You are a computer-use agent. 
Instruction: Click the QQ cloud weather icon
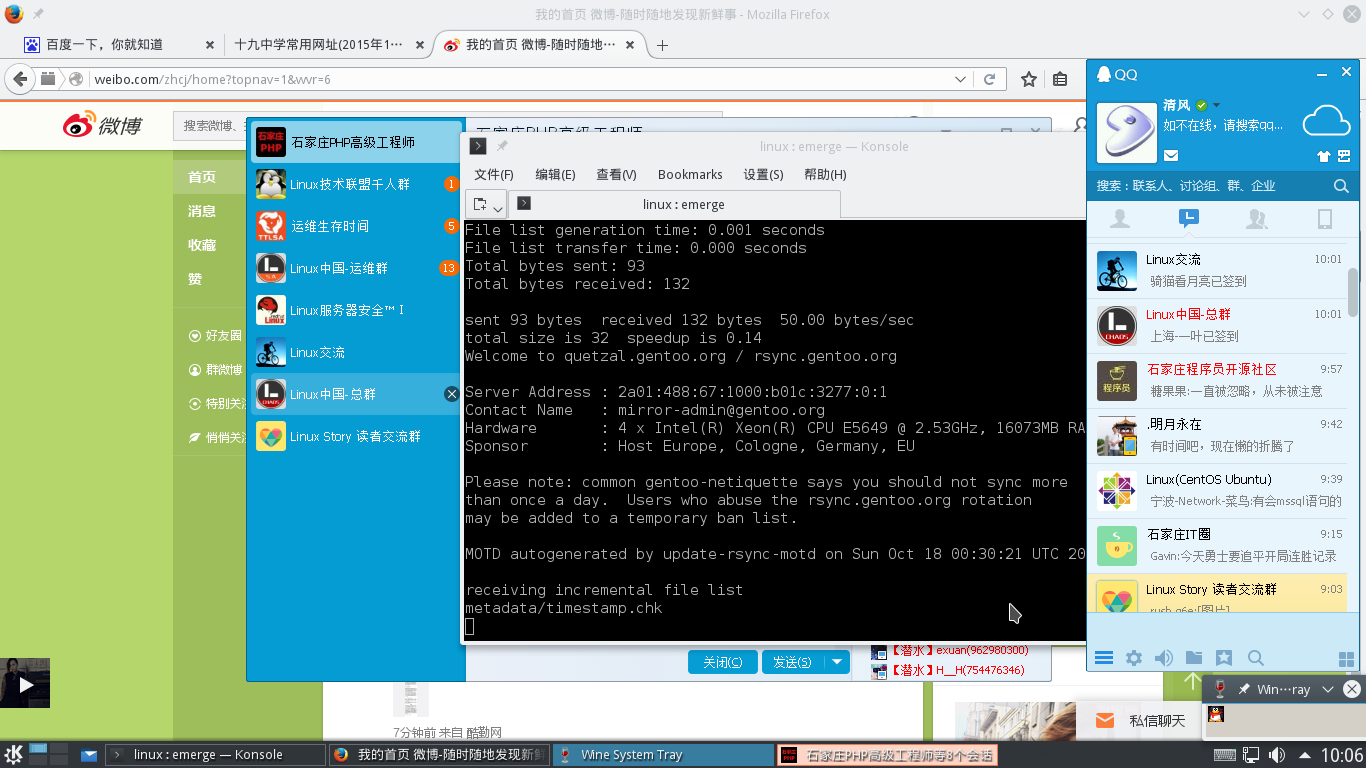pos(1326,121)
